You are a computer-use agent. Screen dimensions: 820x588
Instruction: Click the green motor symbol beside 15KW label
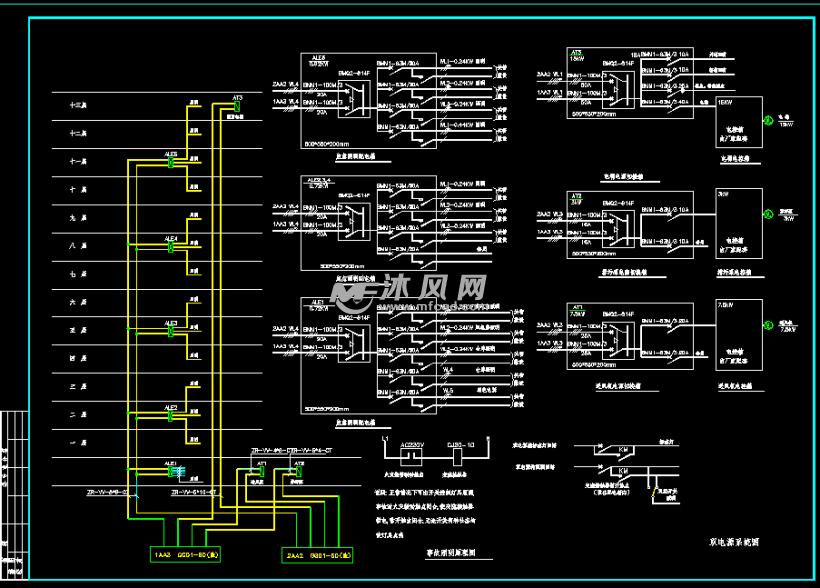point(768,121)
